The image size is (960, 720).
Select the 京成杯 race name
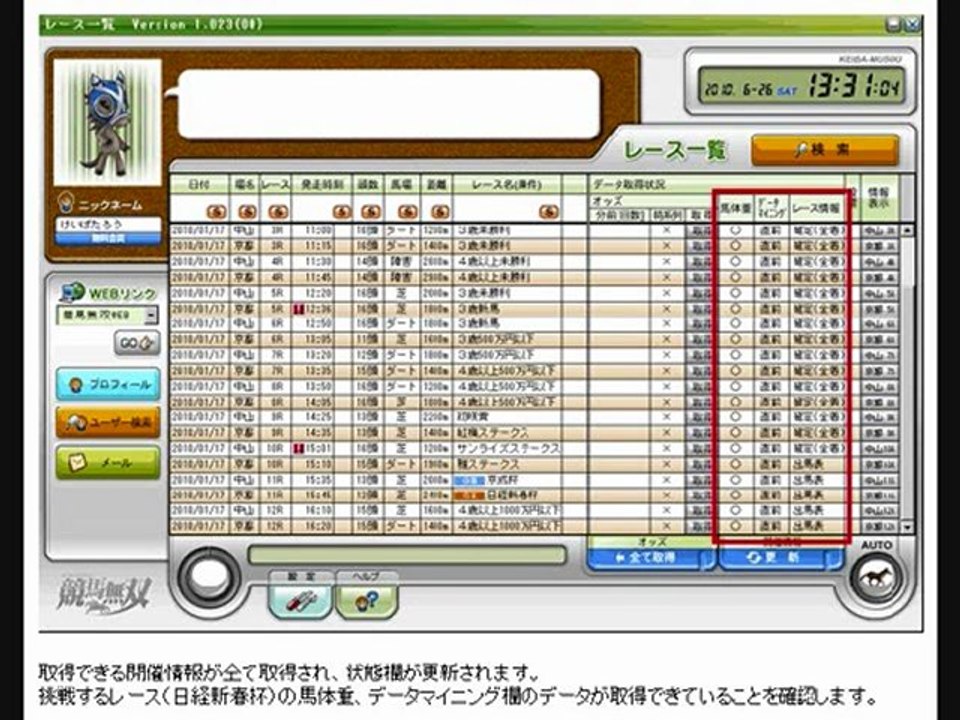[x=503, y=481]
